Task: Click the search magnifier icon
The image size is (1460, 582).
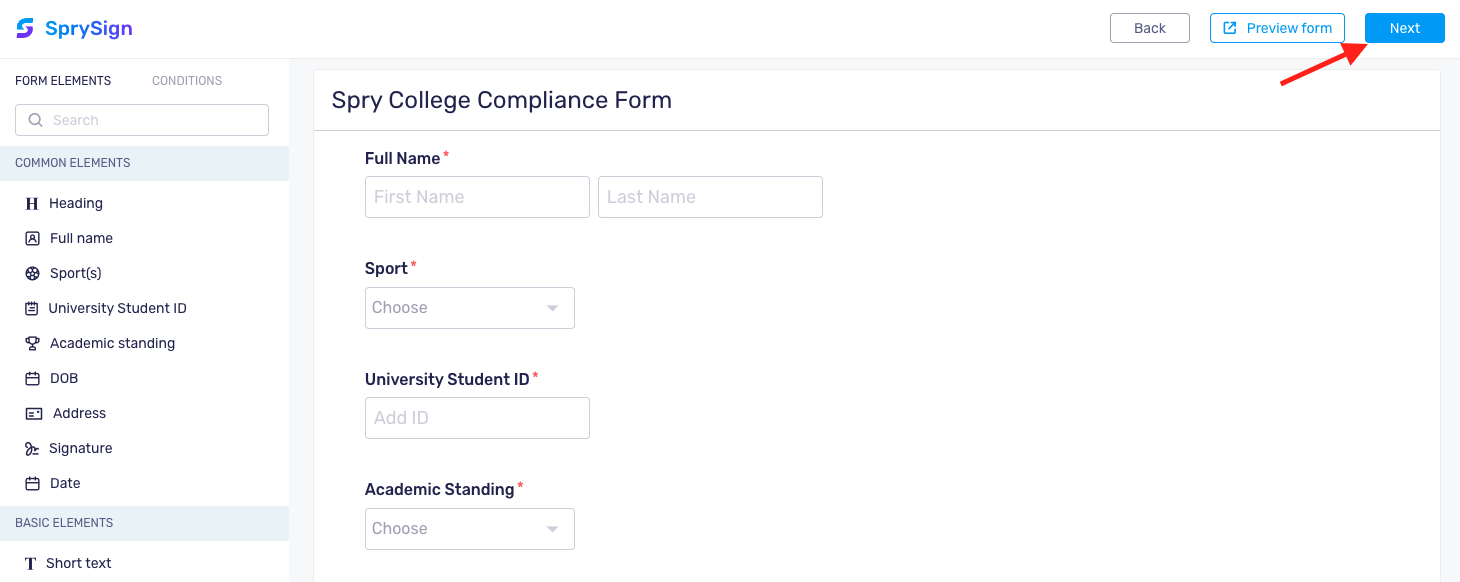Action: click(36, 120)
